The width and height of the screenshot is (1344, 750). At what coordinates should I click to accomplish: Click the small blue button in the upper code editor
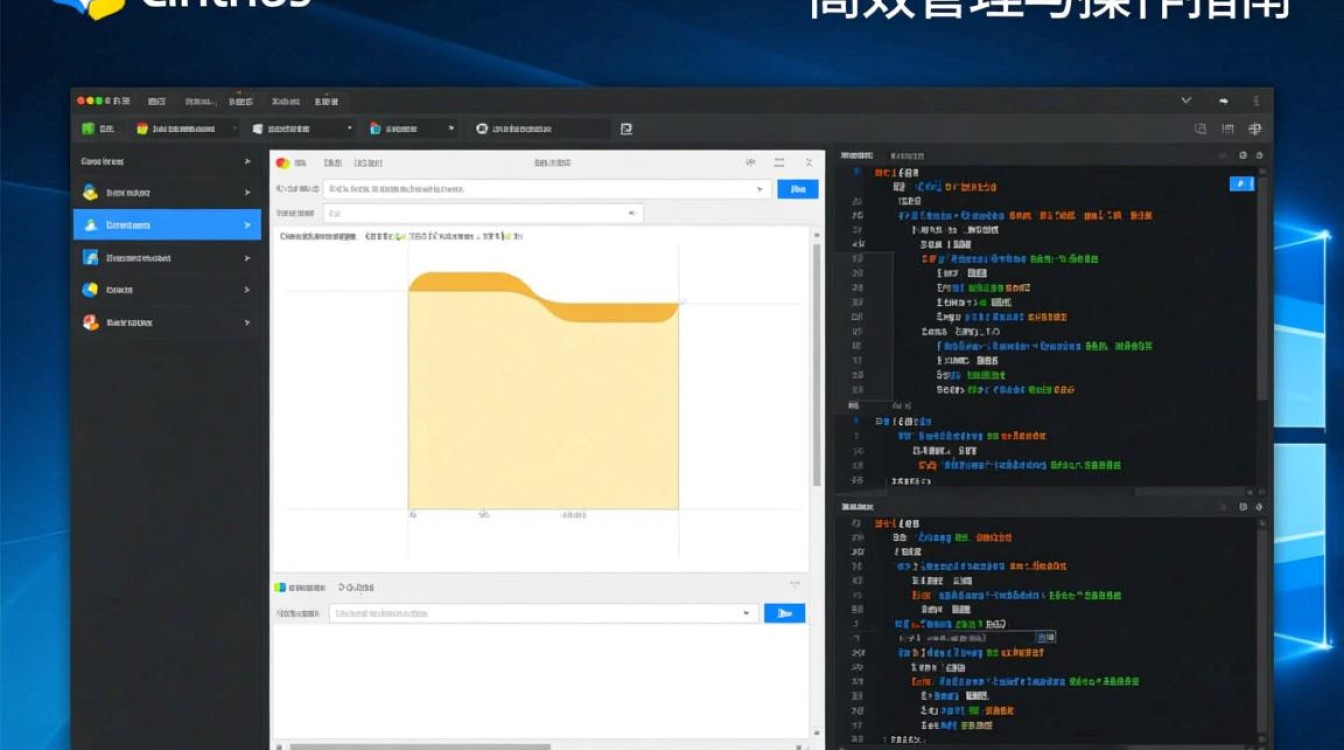click(1241, 183)
